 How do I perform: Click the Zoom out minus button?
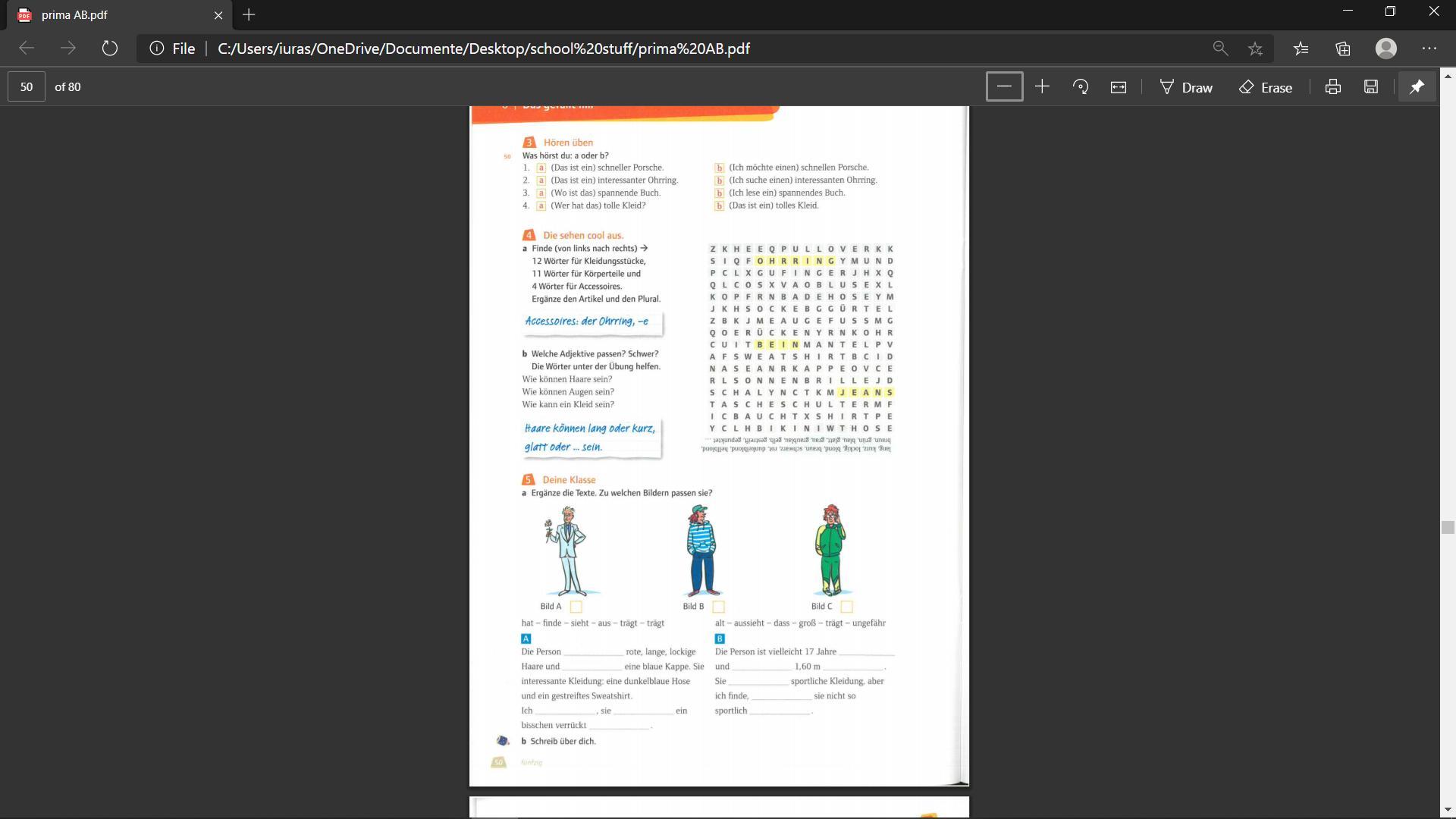pyautogui.click(x=1004, y=87)
